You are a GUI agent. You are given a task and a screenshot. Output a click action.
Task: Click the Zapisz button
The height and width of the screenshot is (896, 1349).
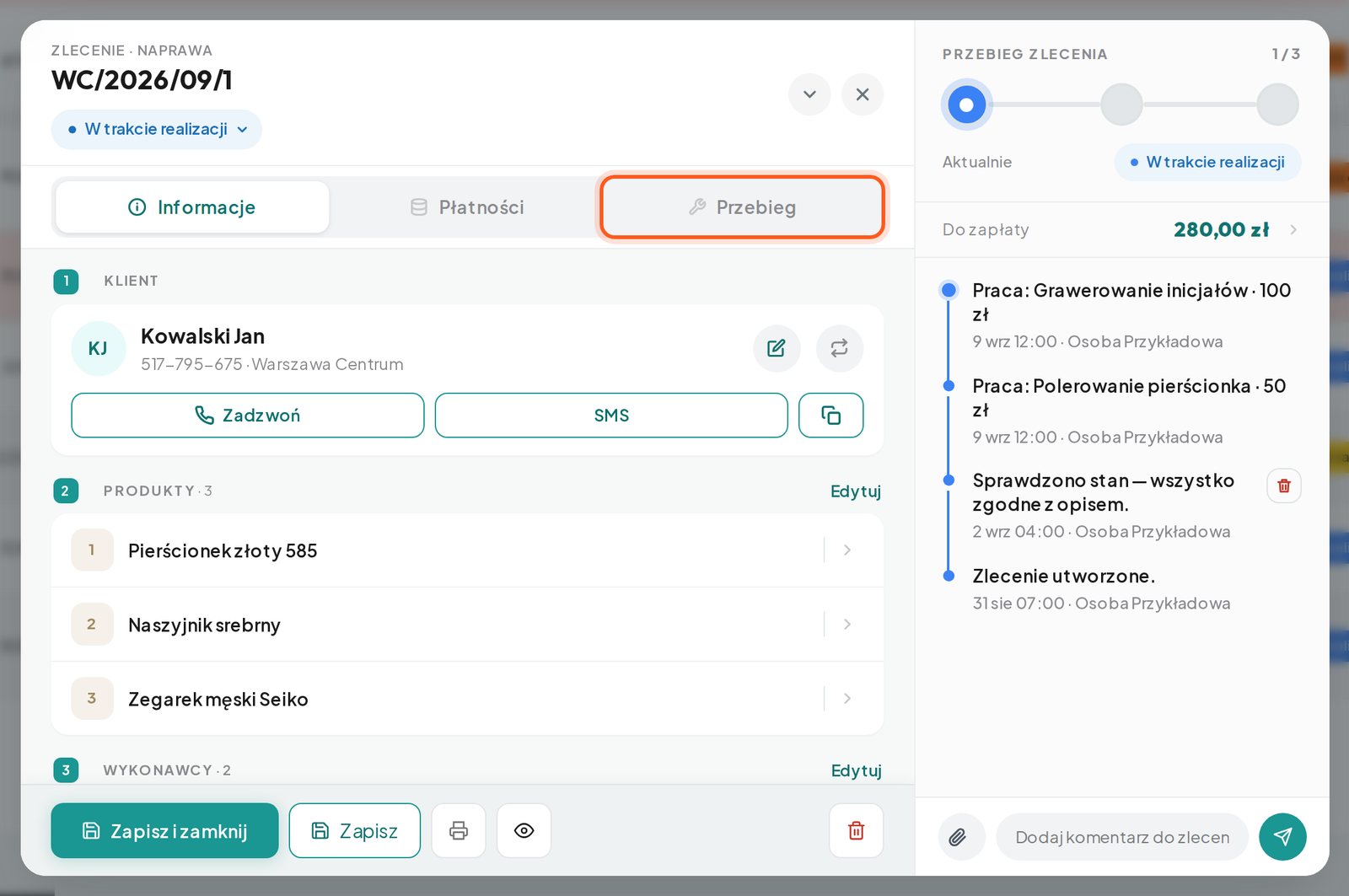click(355, 831)
